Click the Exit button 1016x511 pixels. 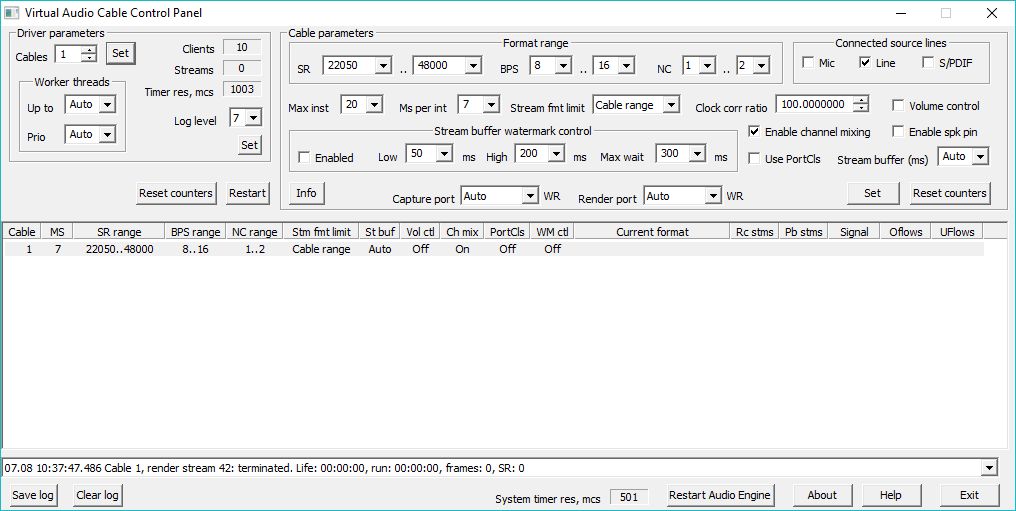point(969,495)
